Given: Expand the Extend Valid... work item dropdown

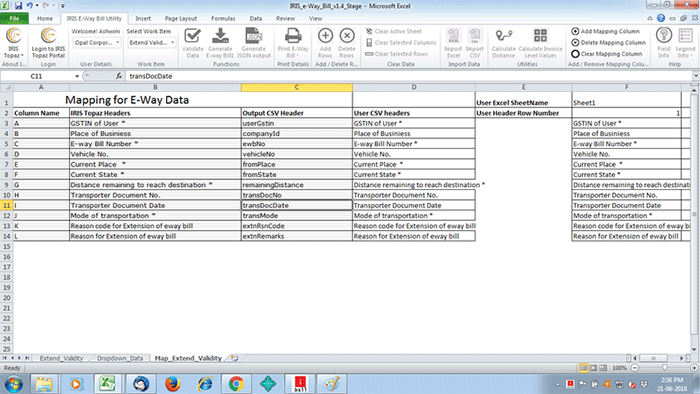Looking at the screenshot, I should pyautogui.click(x=172, y=42).
